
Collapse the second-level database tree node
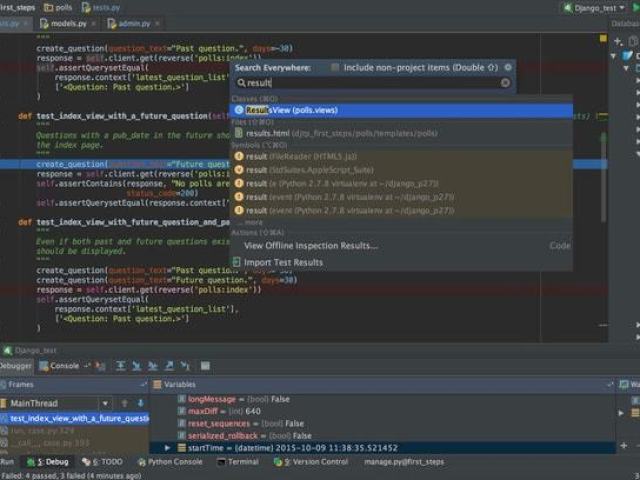point(626,68)
